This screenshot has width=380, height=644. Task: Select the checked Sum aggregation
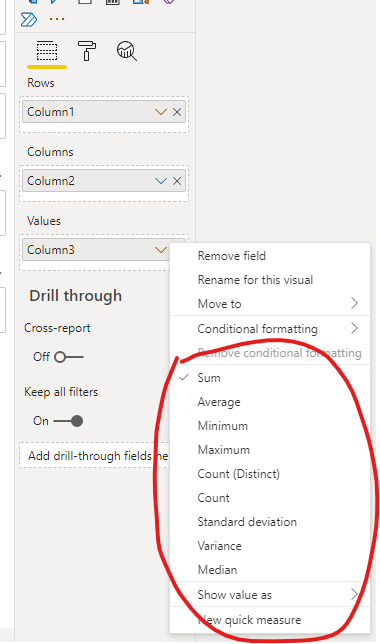270,378
